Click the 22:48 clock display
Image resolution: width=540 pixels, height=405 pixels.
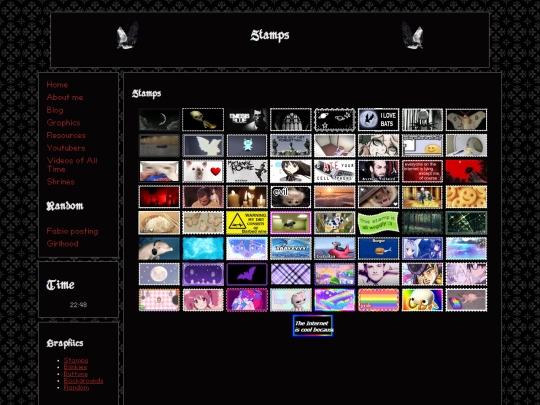[x=78, y=304]
